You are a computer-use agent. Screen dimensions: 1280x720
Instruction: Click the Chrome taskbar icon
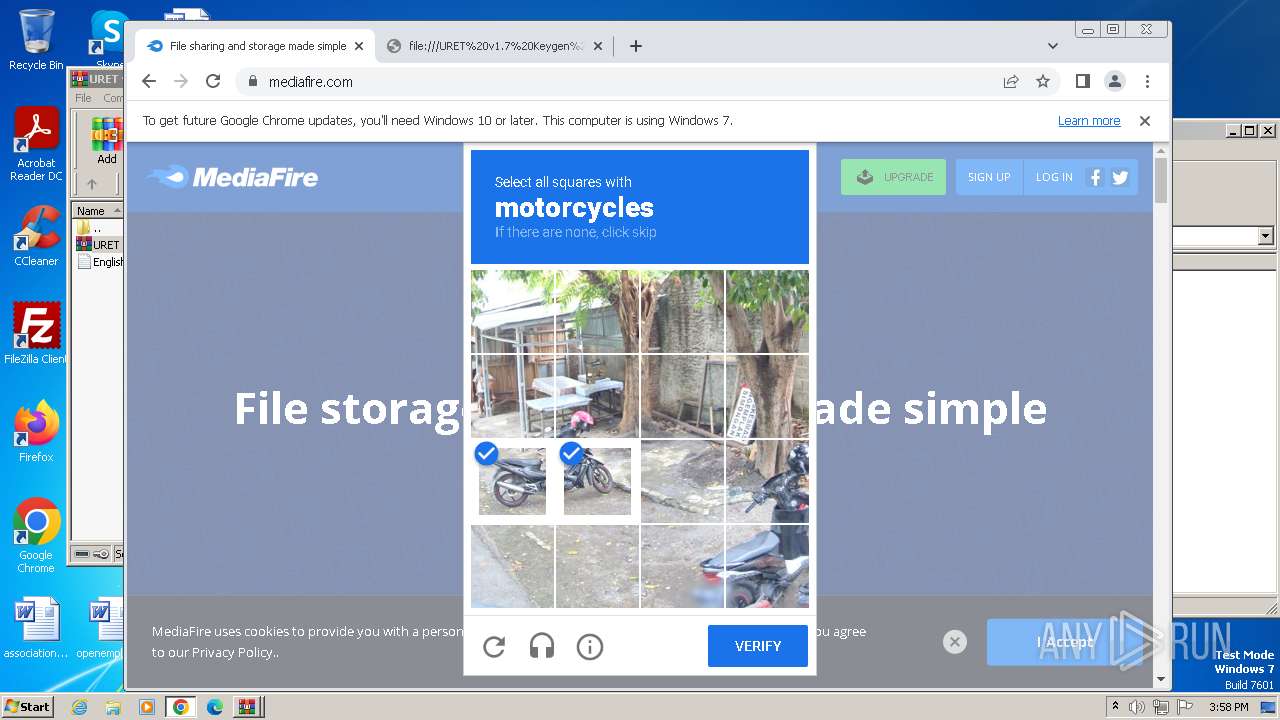pos(180,707)
